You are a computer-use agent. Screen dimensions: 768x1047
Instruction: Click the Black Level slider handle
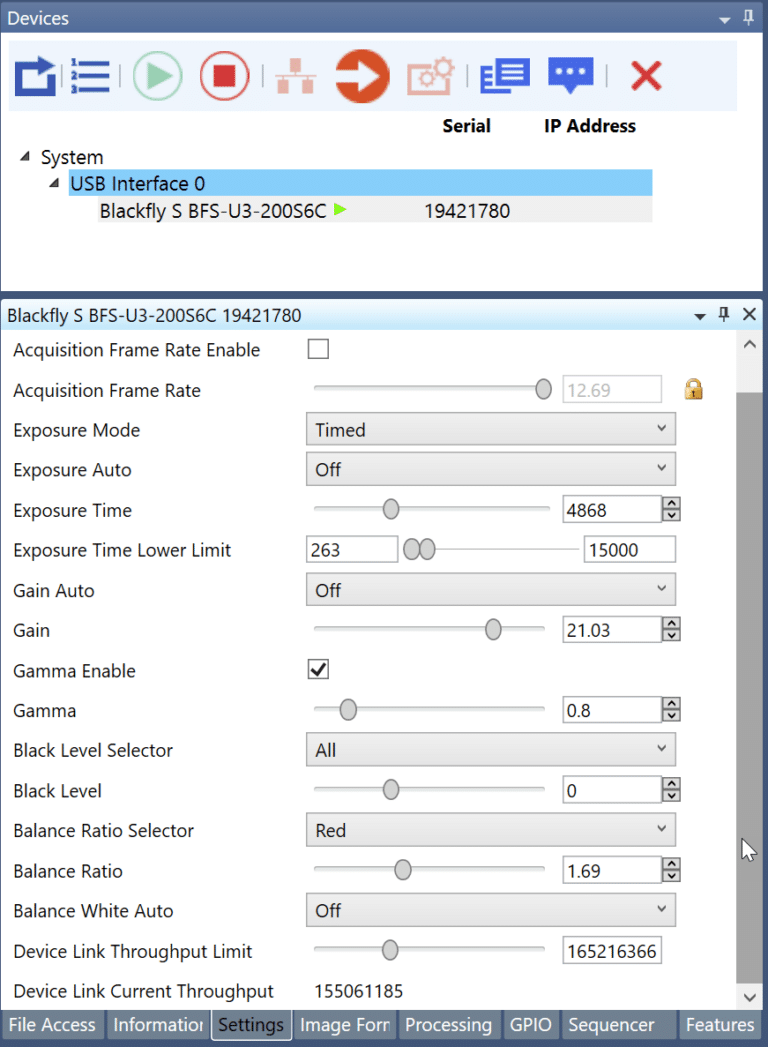[x=391, y=789]
